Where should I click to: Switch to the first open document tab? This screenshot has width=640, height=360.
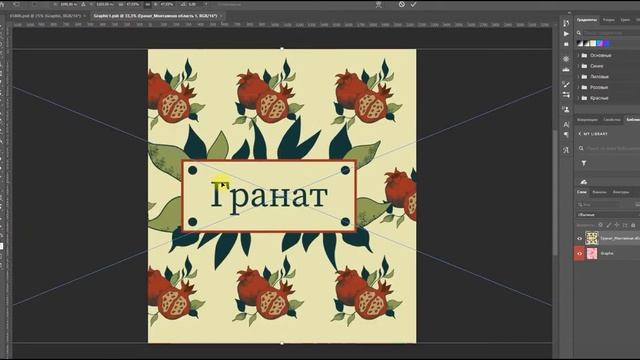pyautogui.click(x=45, y=16)
